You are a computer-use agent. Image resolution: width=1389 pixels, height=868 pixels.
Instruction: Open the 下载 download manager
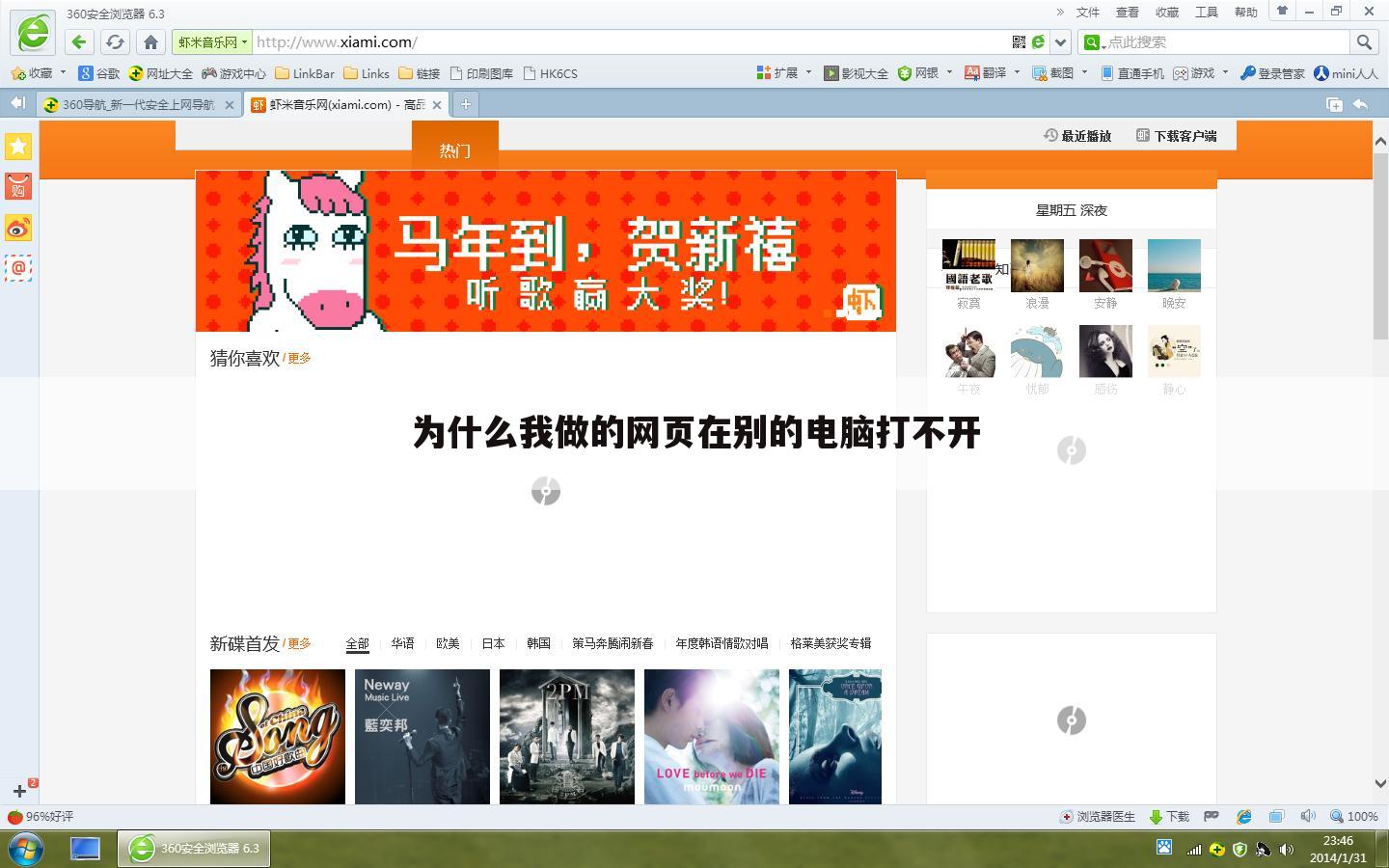pos(1168,816)
